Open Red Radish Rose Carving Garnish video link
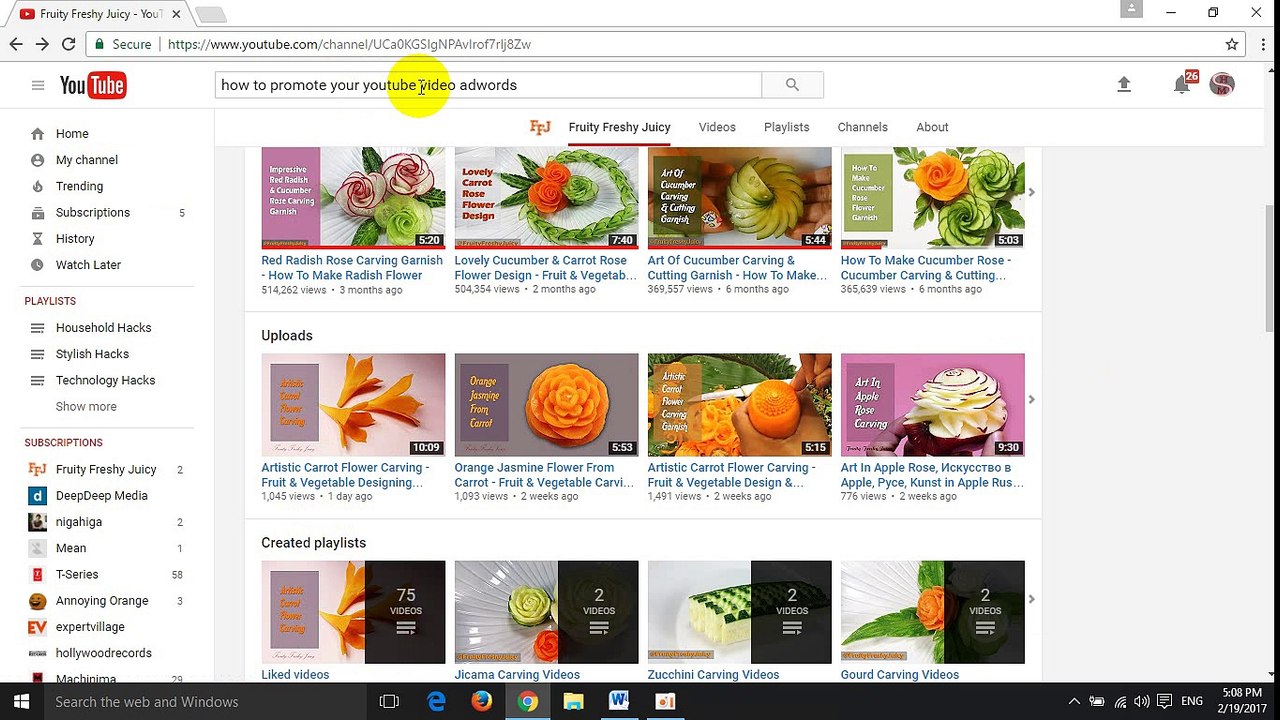The width and height of the screenshot is (1280, 720). [x=352, y=267]
